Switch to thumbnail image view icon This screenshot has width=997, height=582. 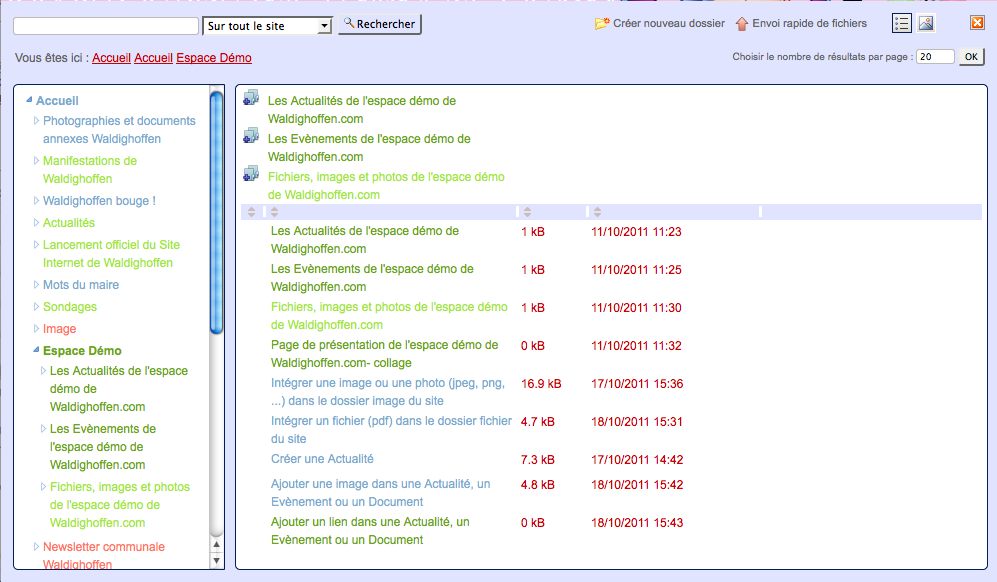(x=926, y=23)
